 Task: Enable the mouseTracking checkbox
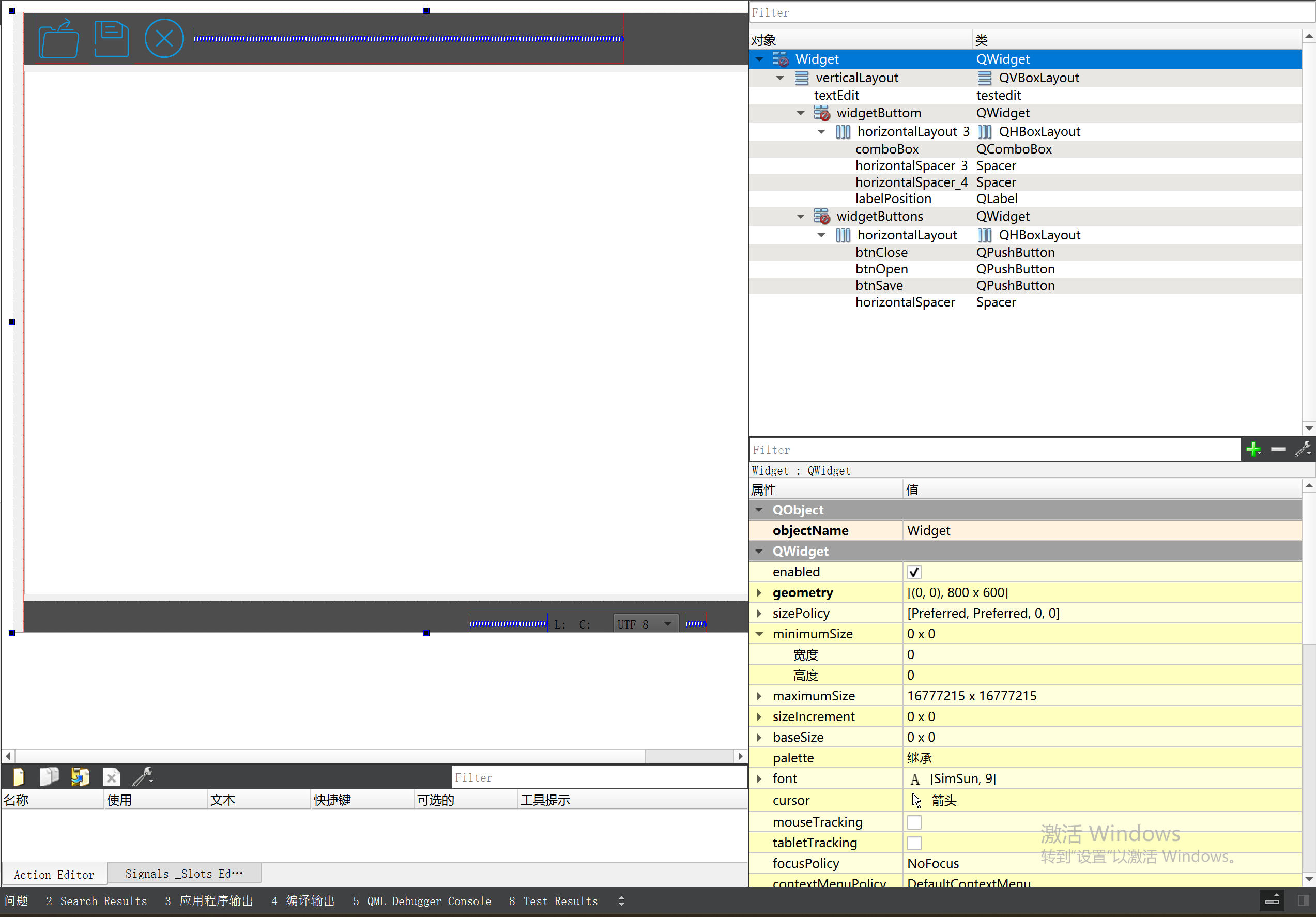coord(914,822)
